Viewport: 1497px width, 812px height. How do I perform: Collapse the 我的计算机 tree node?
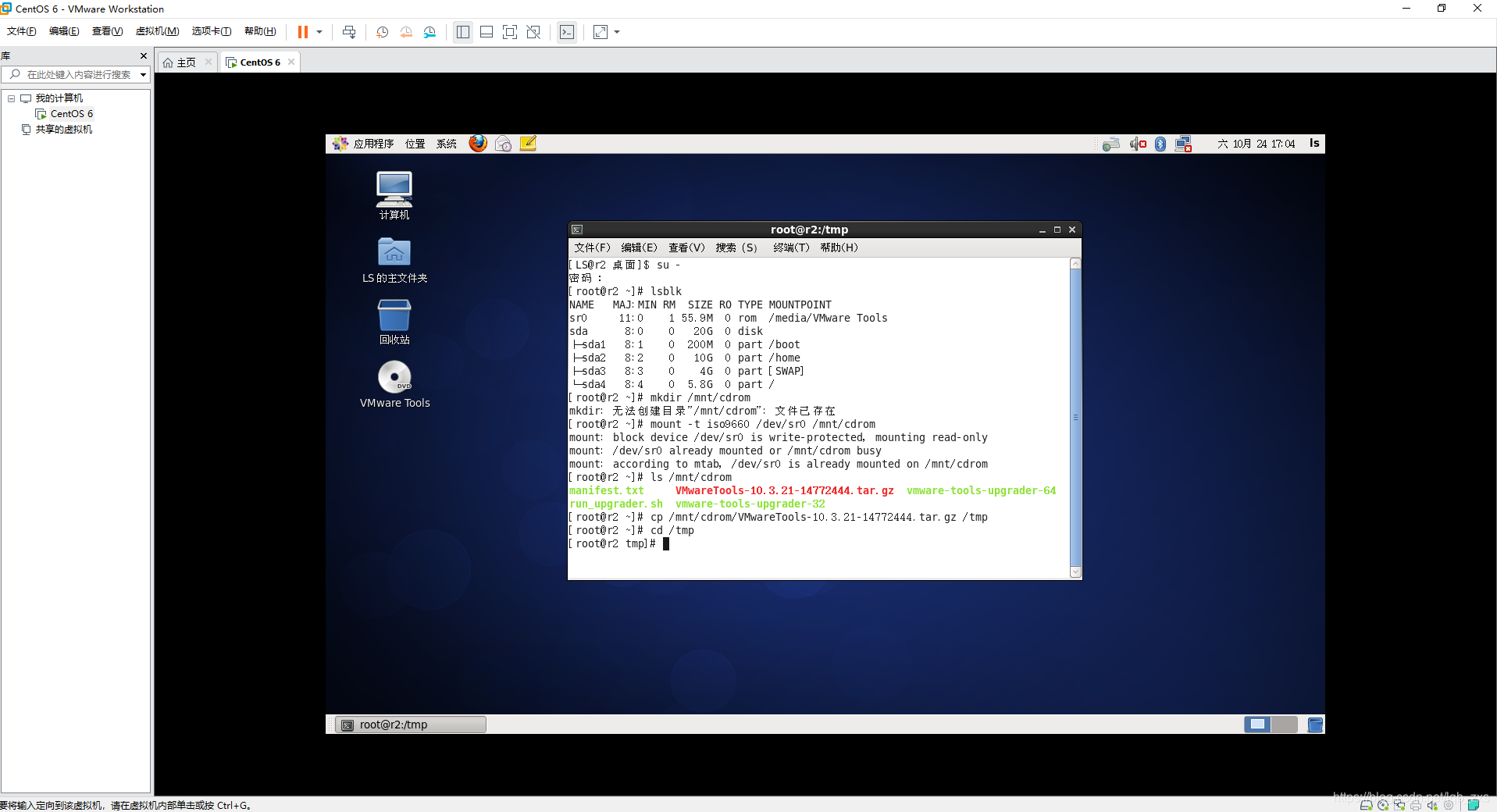tap(12, 98)
